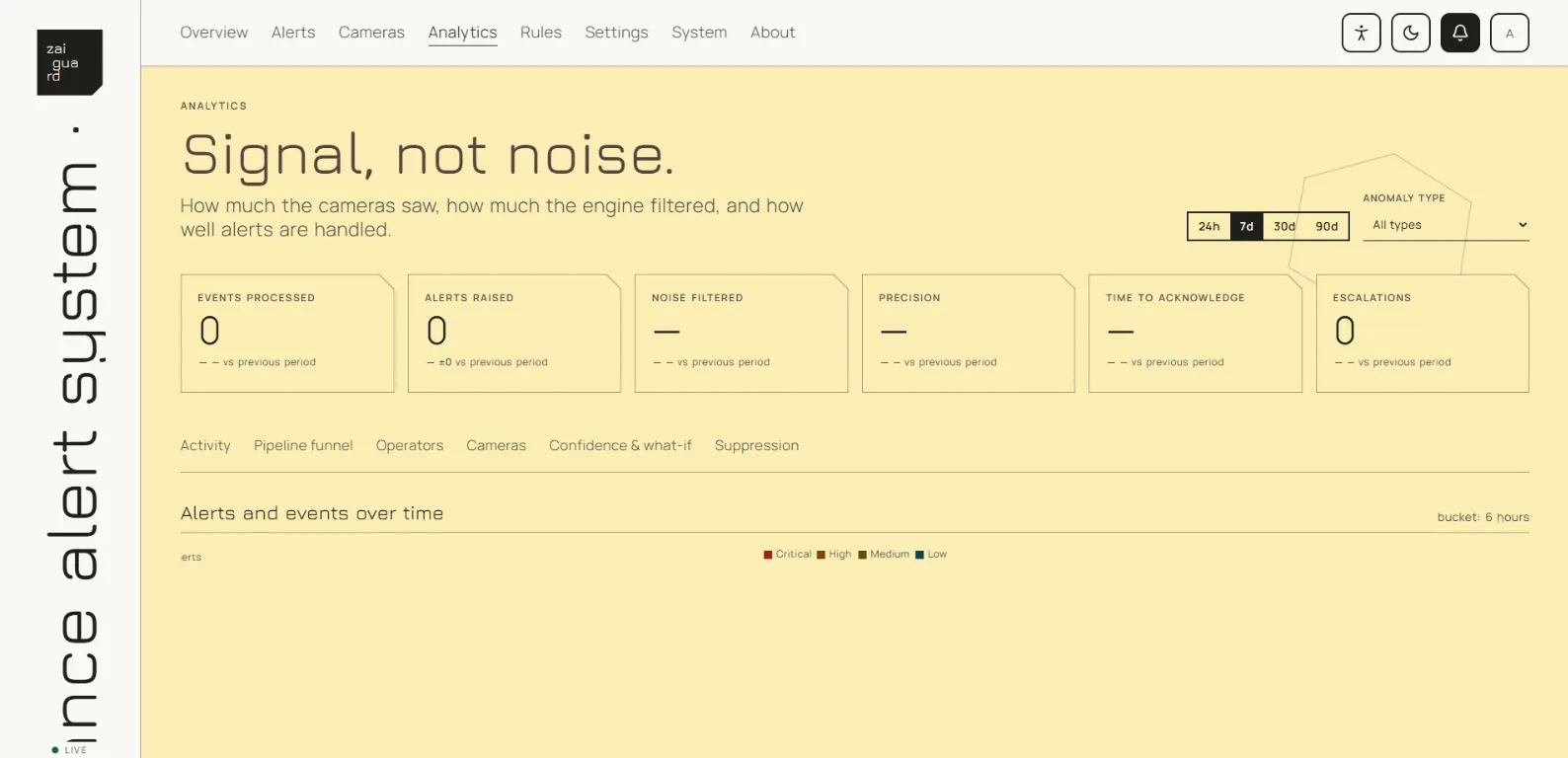Image resolution: width=1568 pixels, height=758 pixels.
Task: Switch to the Operators tab
Action: point(410,446)
